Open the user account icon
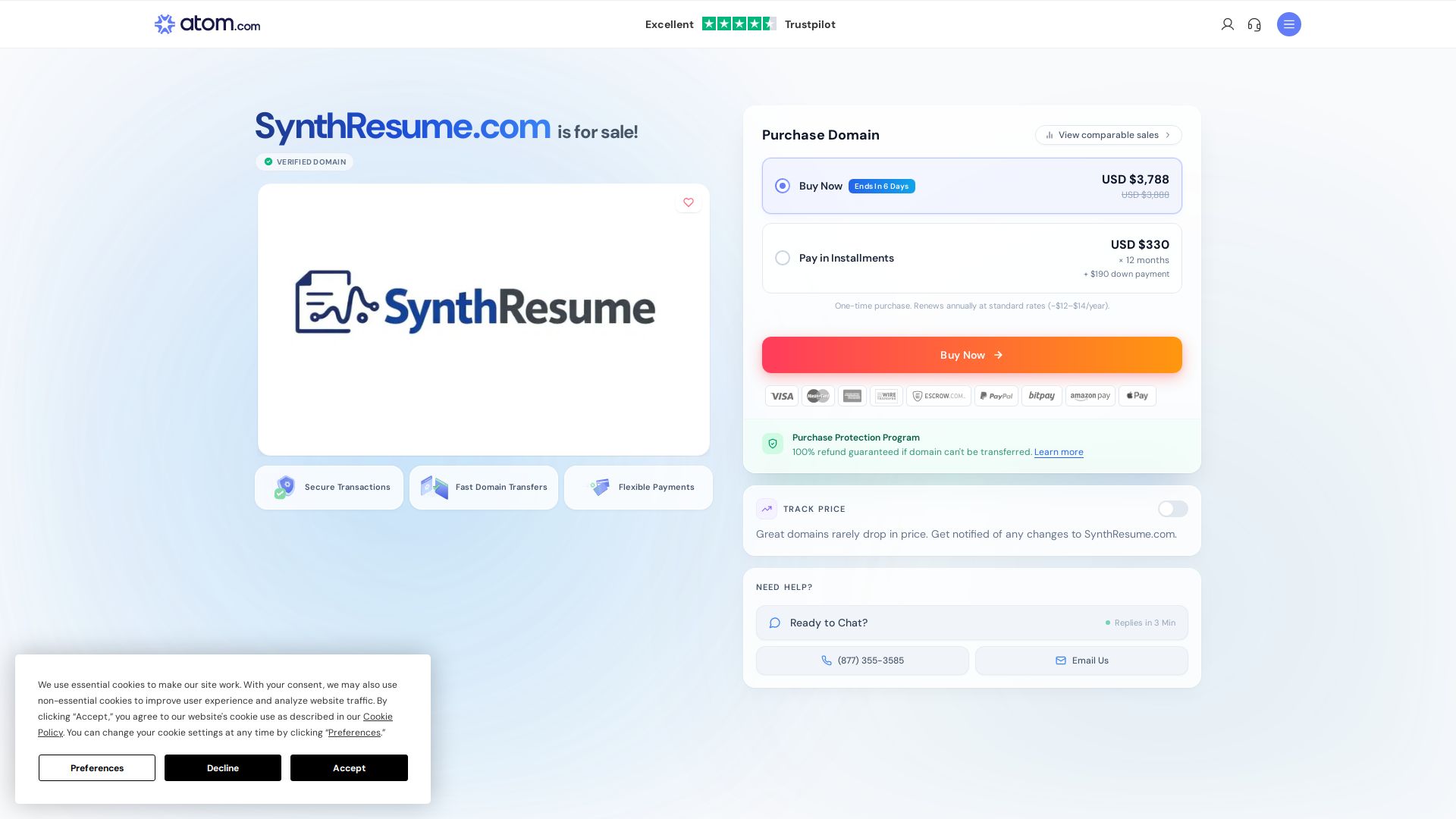Image resolution: width=1456 pixels, height=819 pixels. coord(1228,24)
